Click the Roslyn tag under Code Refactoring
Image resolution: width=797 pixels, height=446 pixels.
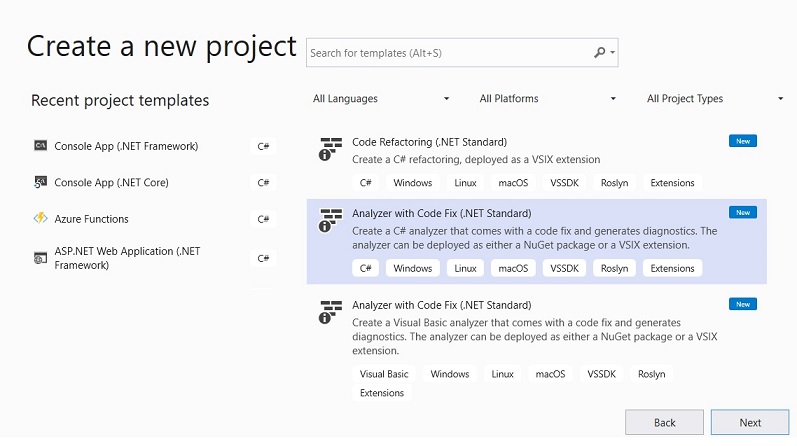click(615, 183)
